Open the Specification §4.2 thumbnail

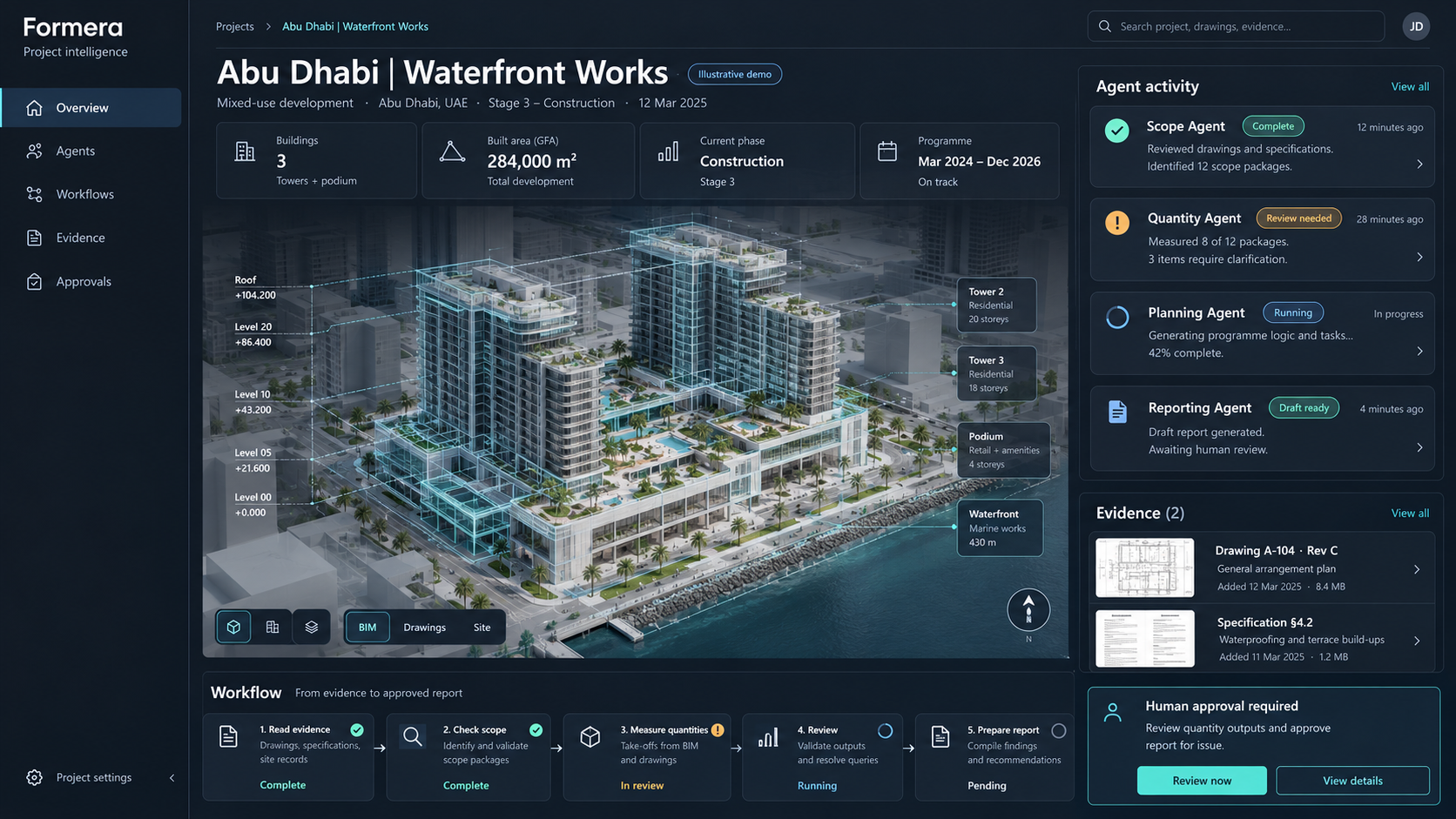(1145, 639)
